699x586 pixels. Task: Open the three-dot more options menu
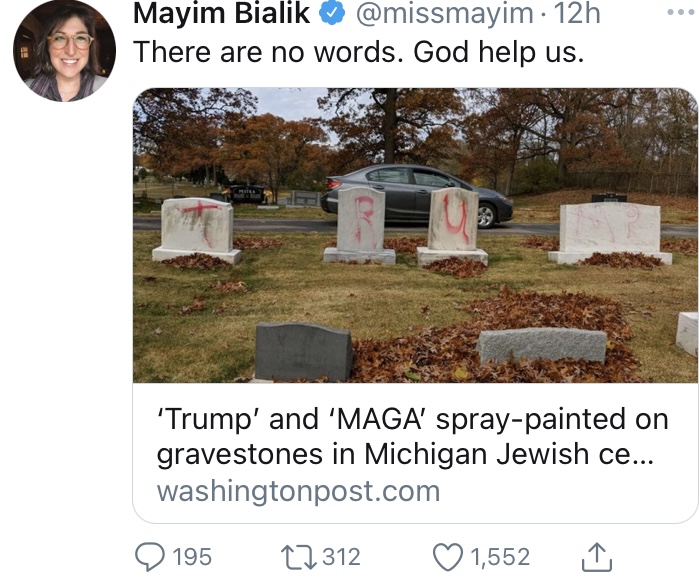677,14
